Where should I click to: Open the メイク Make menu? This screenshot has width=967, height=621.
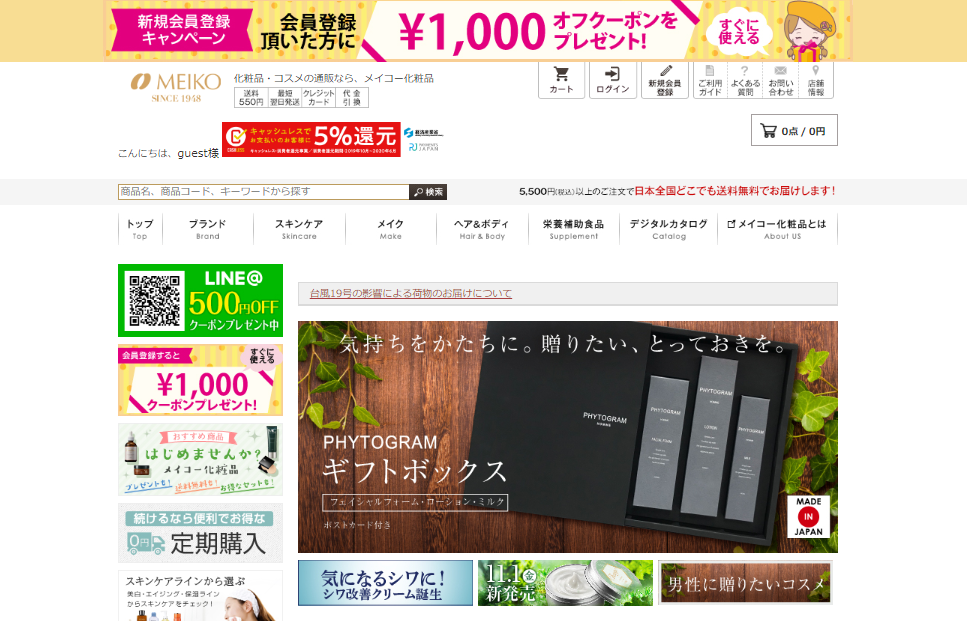coord(390,229)
